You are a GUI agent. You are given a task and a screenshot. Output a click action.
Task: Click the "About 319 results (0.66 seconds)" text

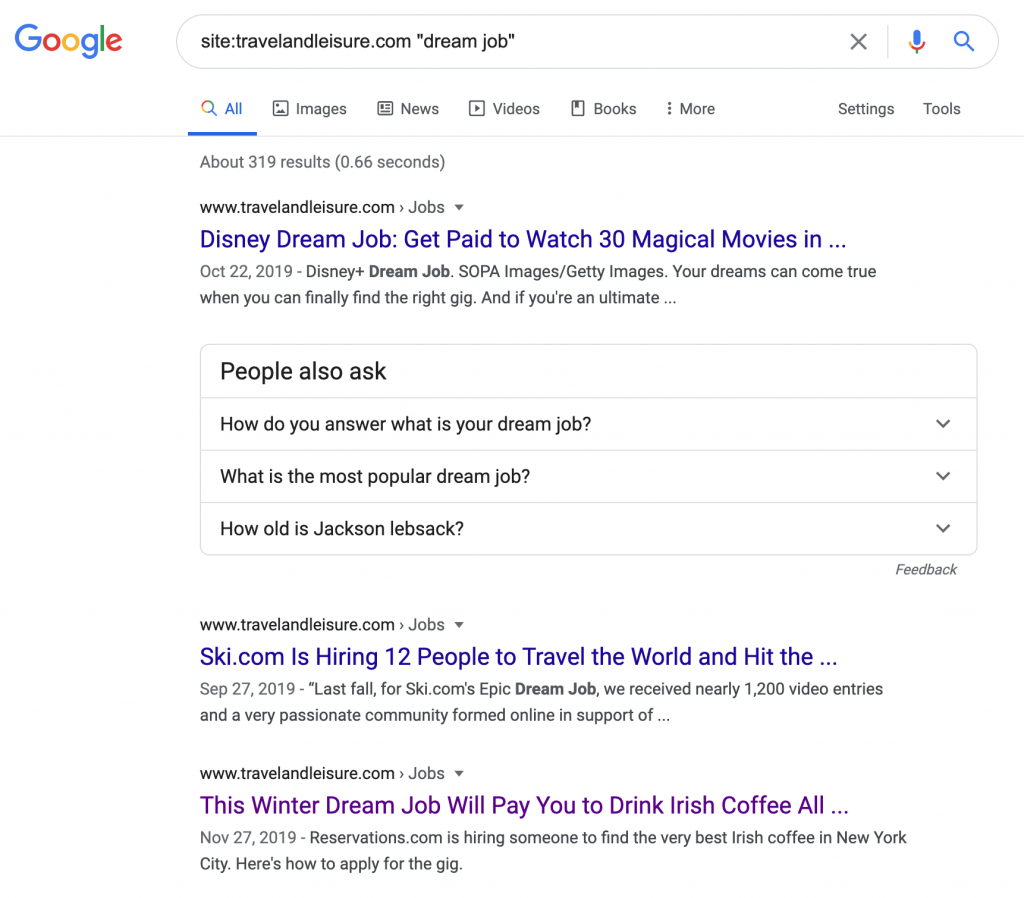(323, 162)
